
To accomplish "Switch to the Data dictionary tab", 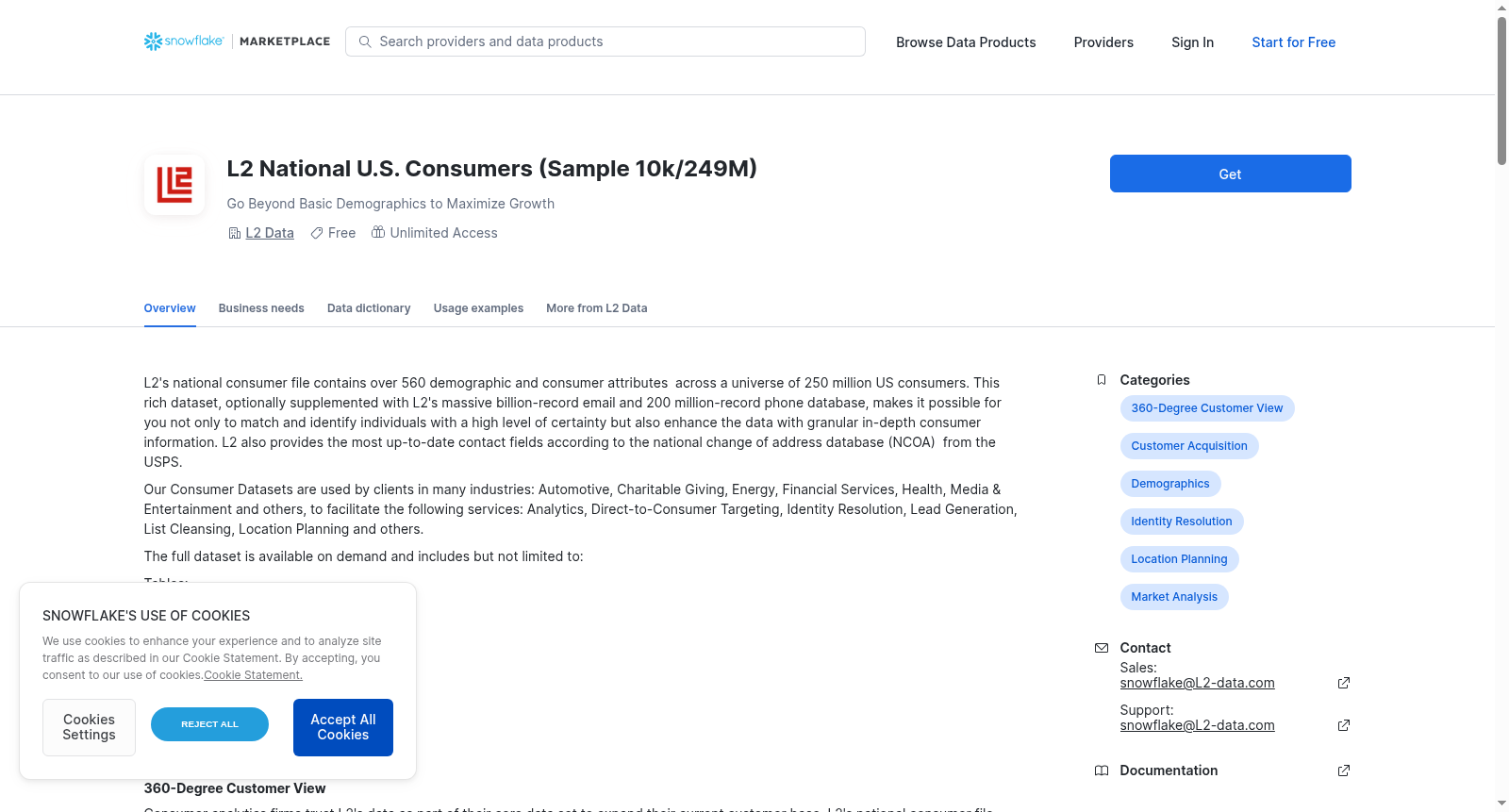I will click(369, 308).
